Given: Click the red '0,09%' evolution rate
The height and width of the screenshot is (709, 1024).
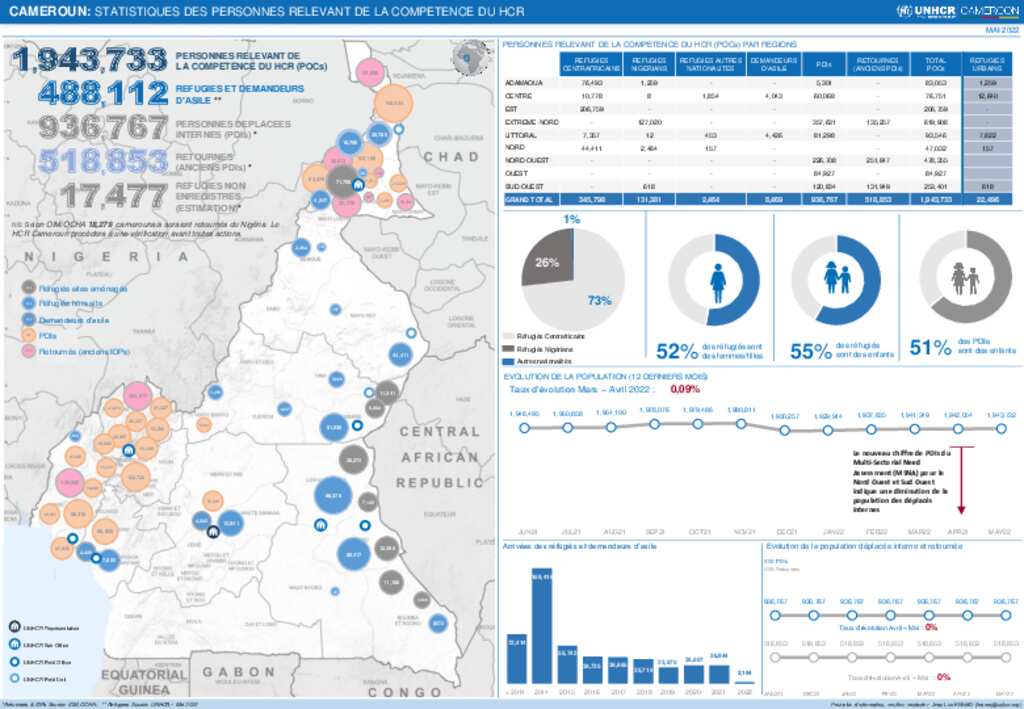Looking at the screenshot, I should click(684, 389).
